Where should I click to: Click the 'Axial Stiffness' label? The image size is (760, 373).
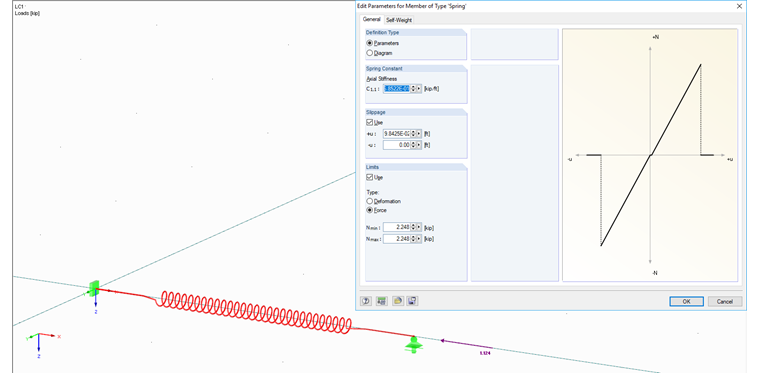381,78
